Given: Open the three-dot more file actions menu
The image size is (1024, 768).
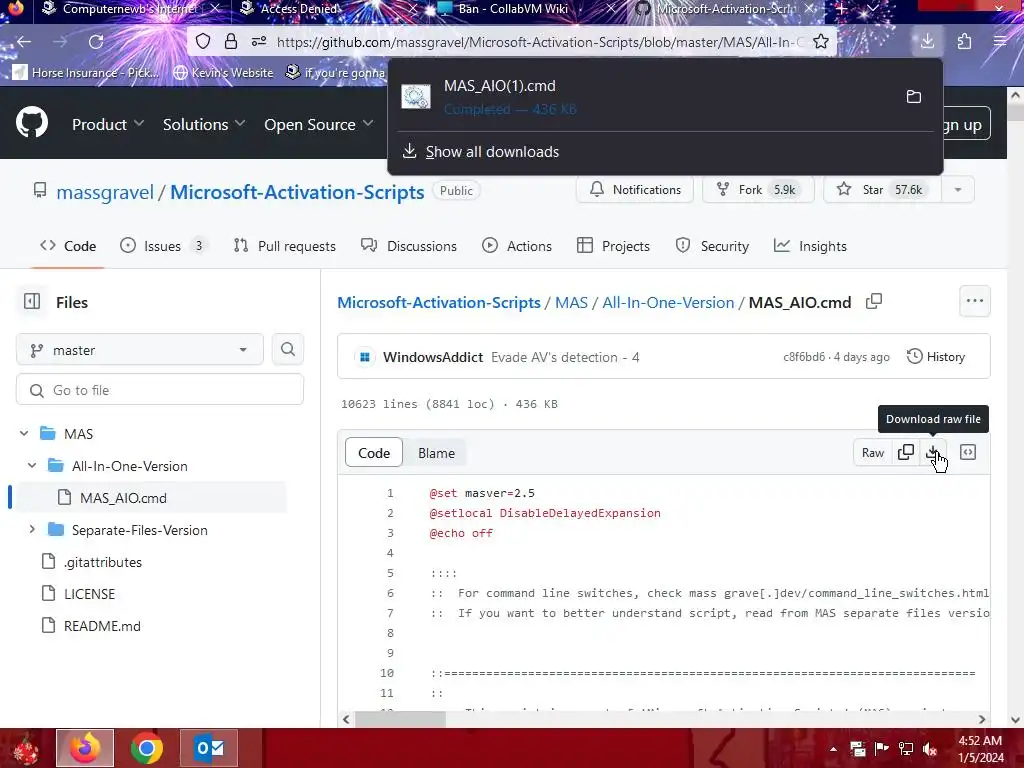Looking at the screenshot, I should click(x=975, y=301).
